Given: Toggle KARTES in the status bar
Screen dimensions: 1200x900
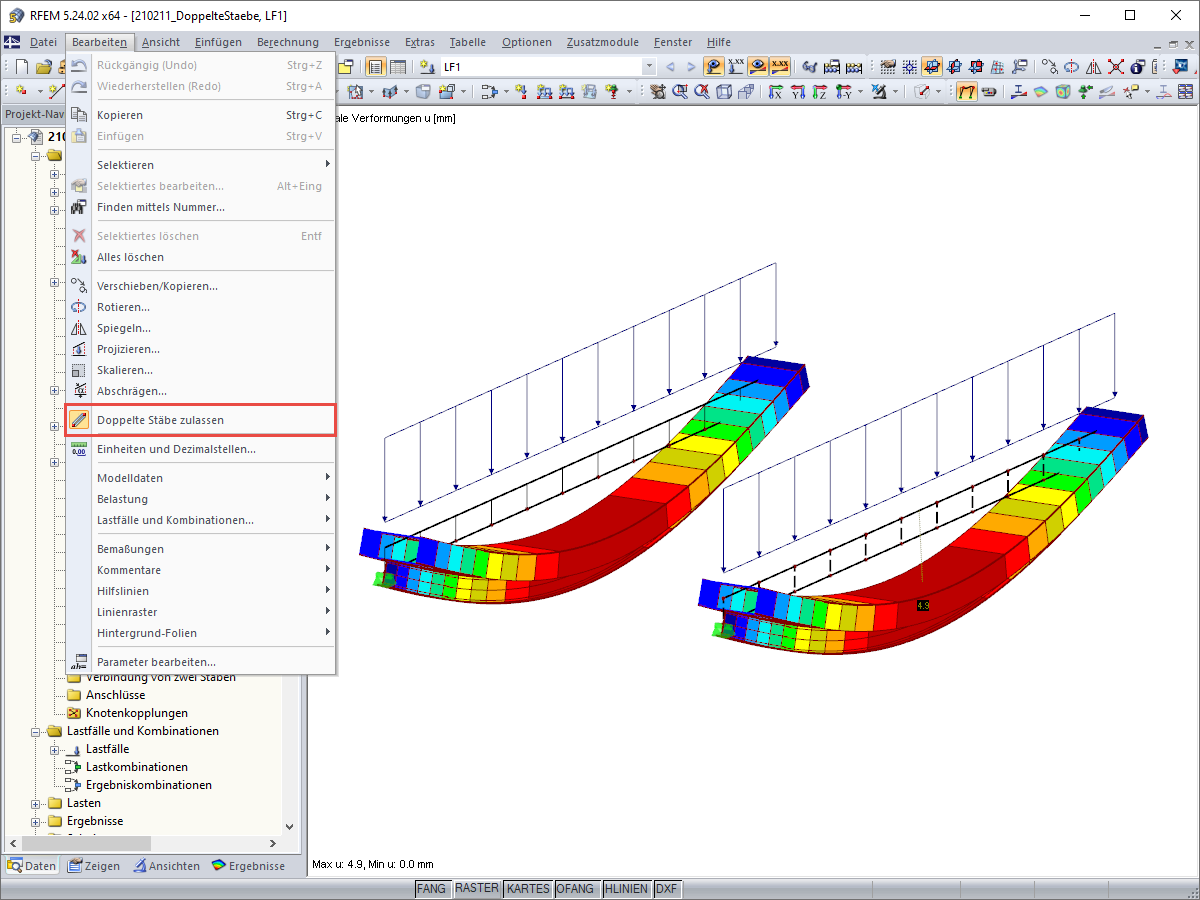Looking at the screenshot, I should pos(528,888).
